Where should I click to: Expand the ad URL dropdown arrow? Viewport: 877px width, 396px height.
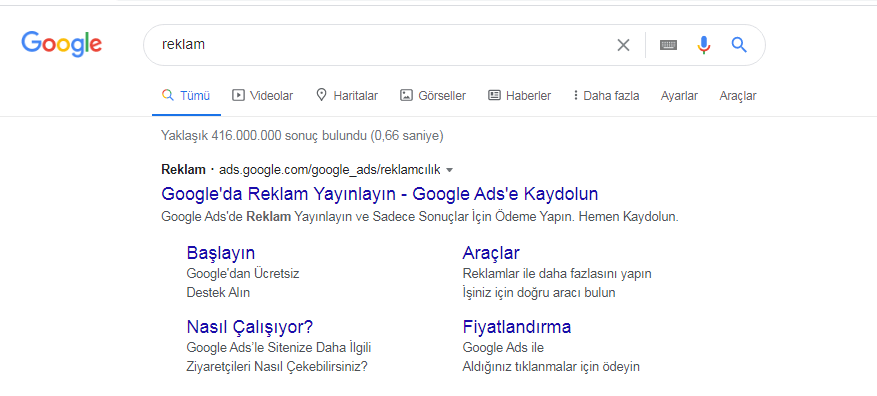pyautogui.click(x=450, y=169)
